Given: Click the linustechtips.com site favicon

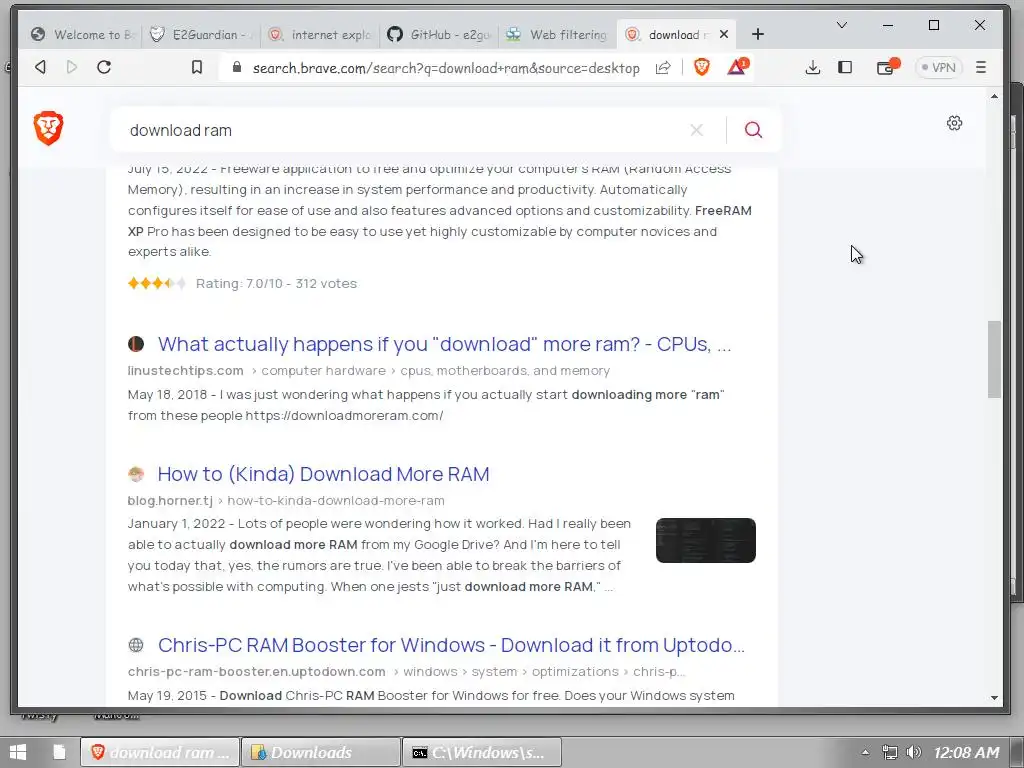Looking at the screenshot, I should 136,344.
